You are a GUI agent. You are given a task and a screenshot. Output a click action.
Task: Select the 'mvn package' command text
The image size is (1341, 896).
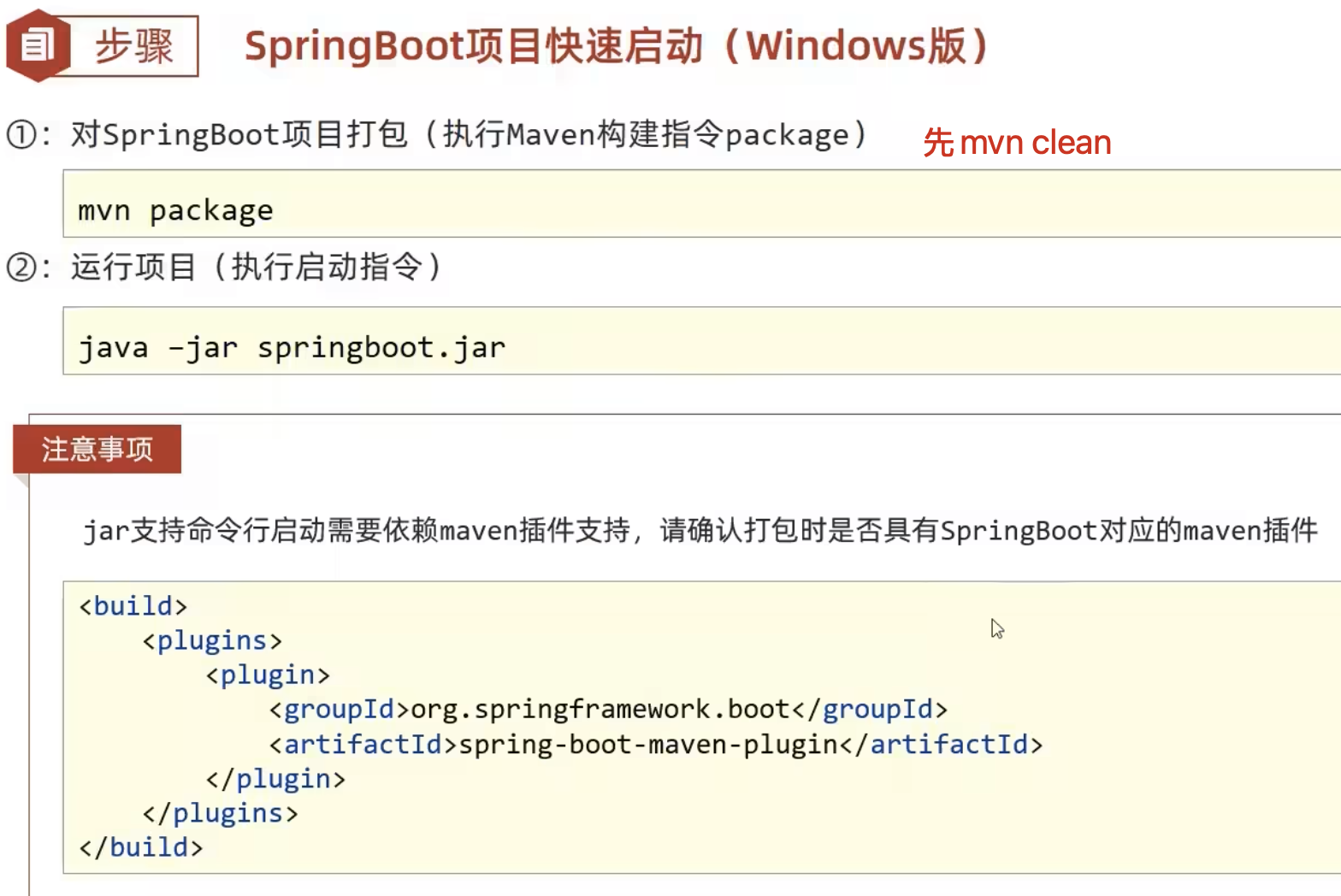175,210
